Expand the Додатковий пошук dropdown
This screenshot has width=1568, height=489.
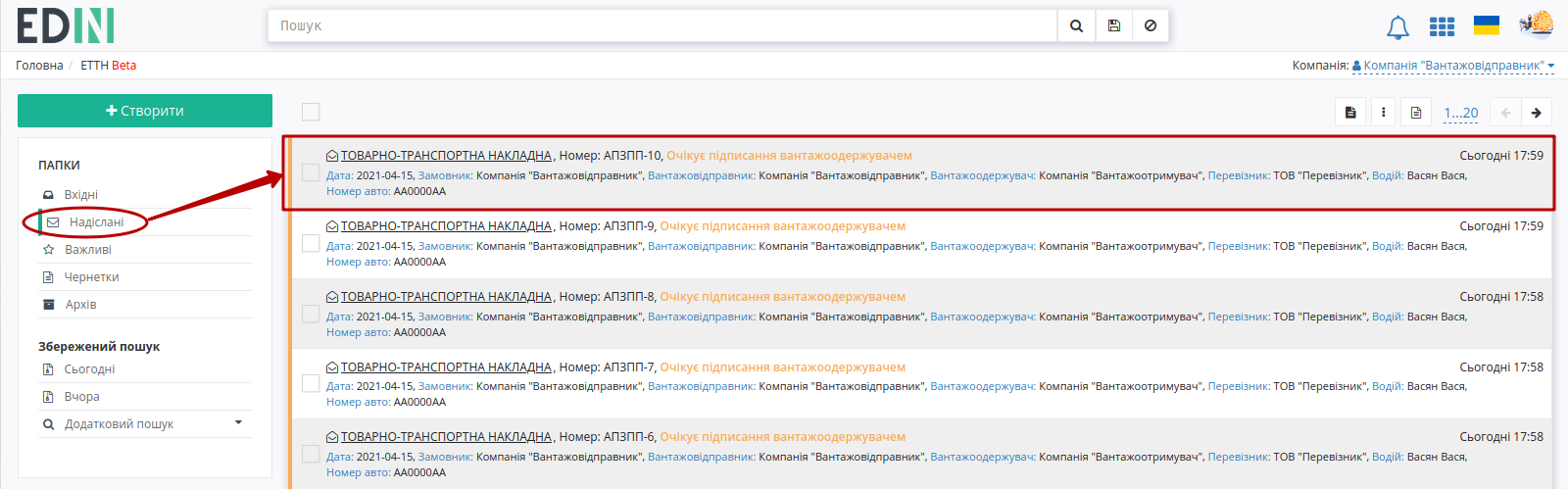click(x=238, y=423)
